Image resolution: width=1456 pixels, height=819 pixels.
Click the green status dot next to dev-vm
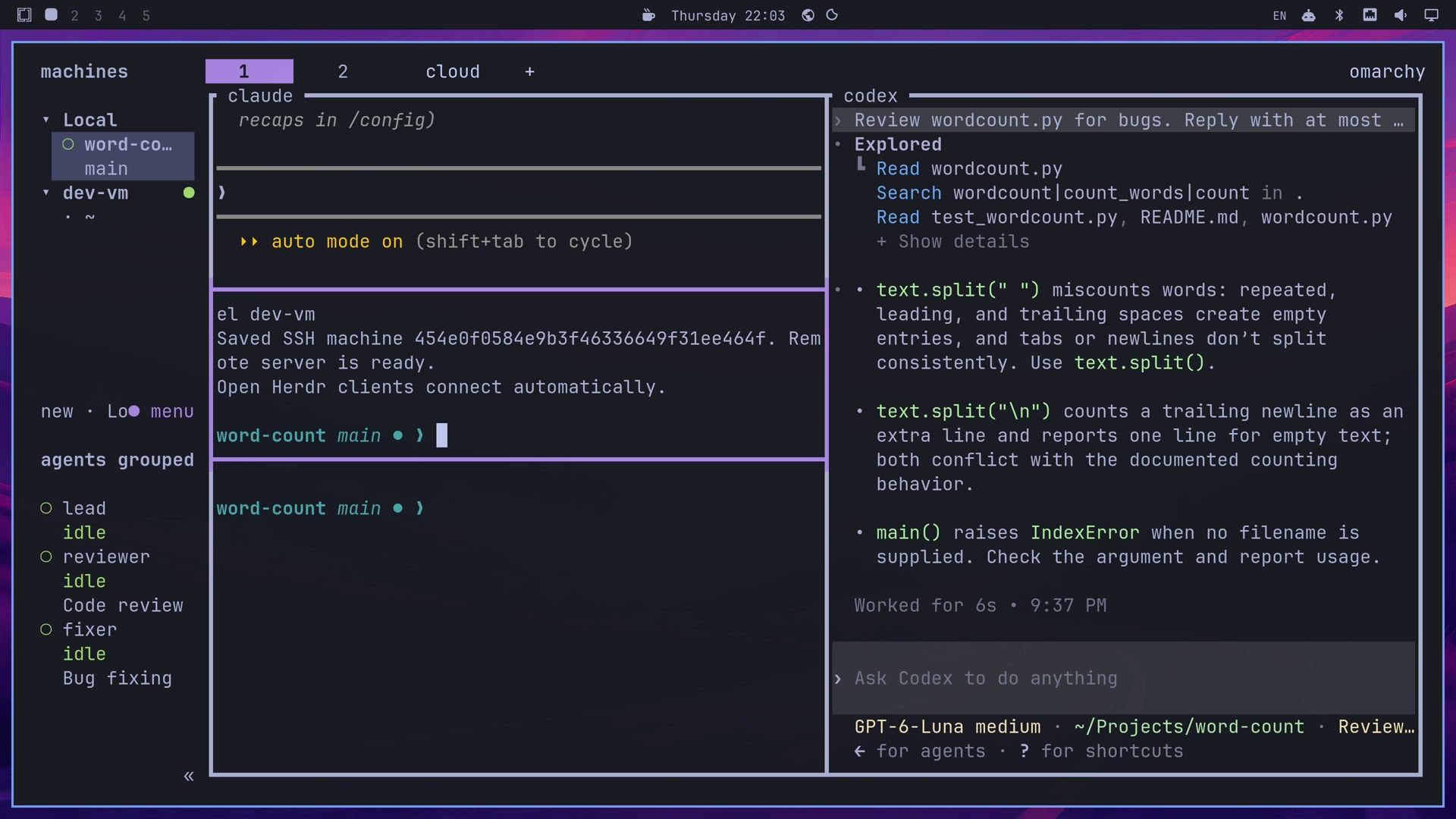[x=189, y=193]
